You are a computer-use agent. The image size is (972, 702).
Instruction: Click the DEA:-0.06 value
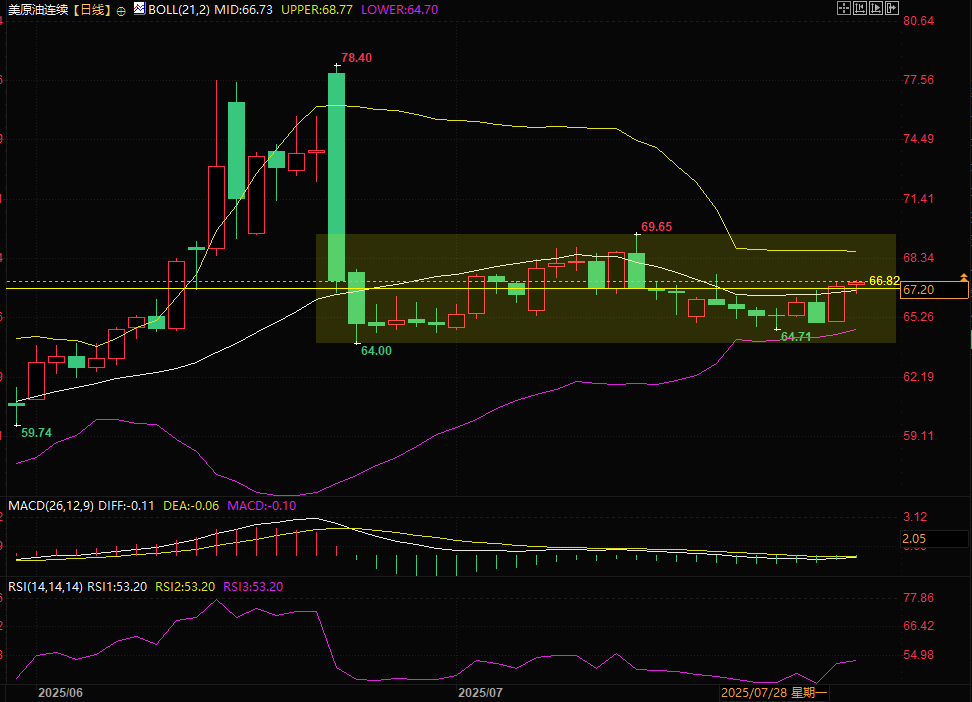pos(191,506)
